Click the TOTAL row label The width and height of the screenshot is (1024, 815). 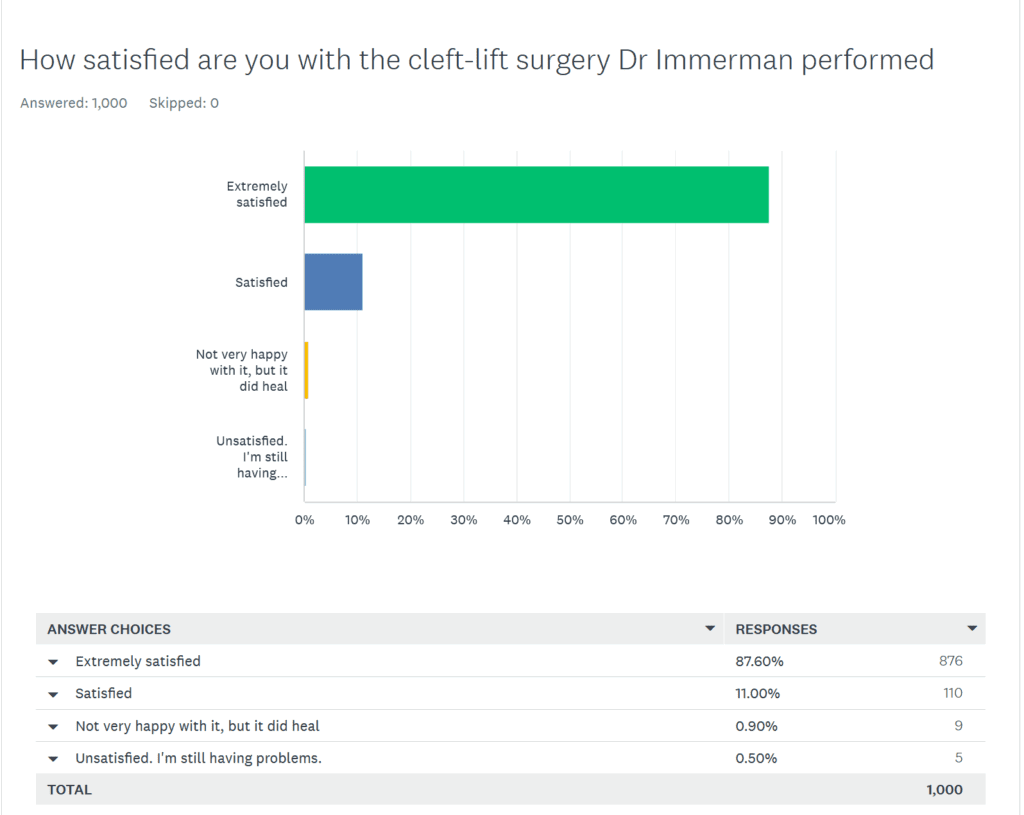[69, 790]
